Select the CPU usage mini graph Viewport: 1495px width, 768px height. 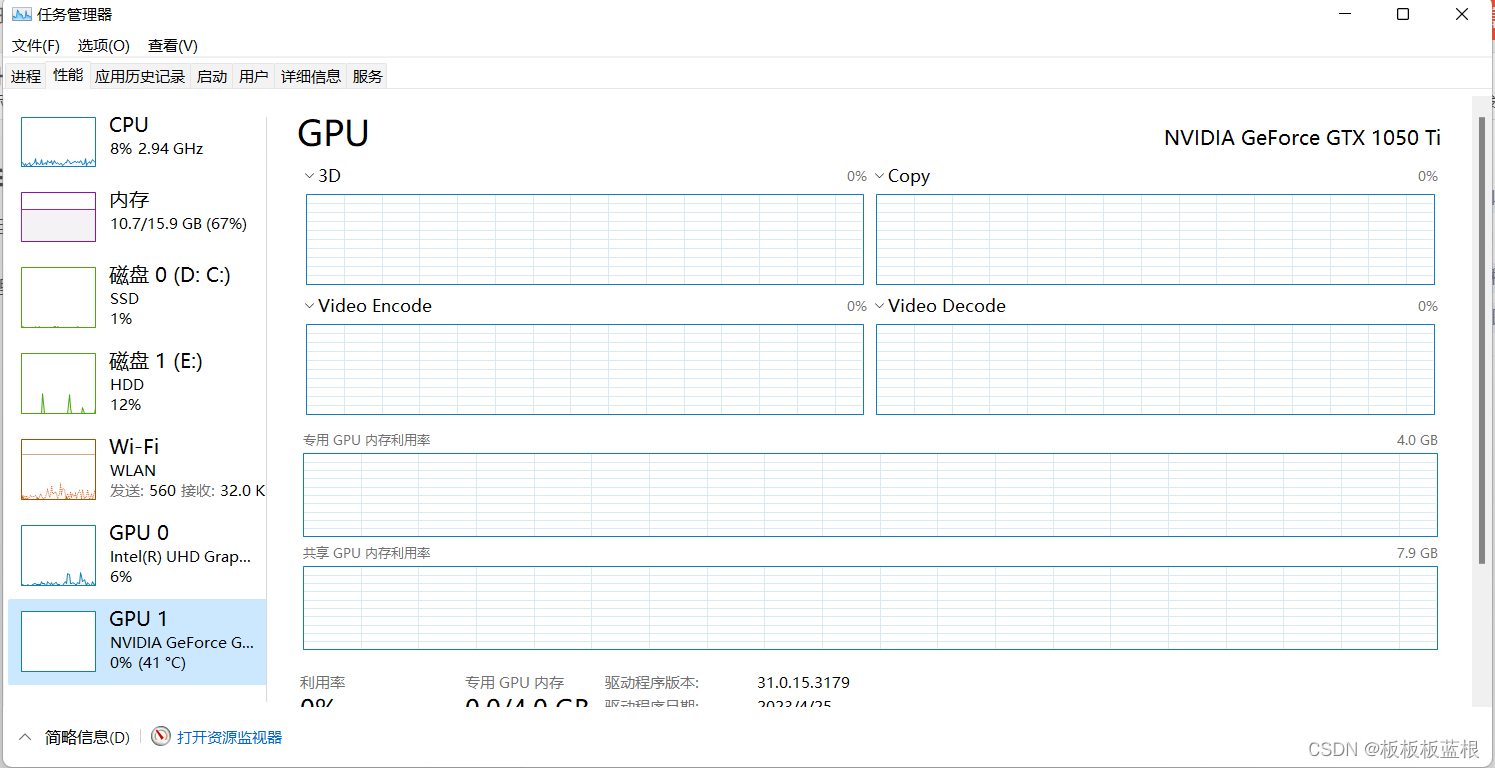[x=58, y=142]
